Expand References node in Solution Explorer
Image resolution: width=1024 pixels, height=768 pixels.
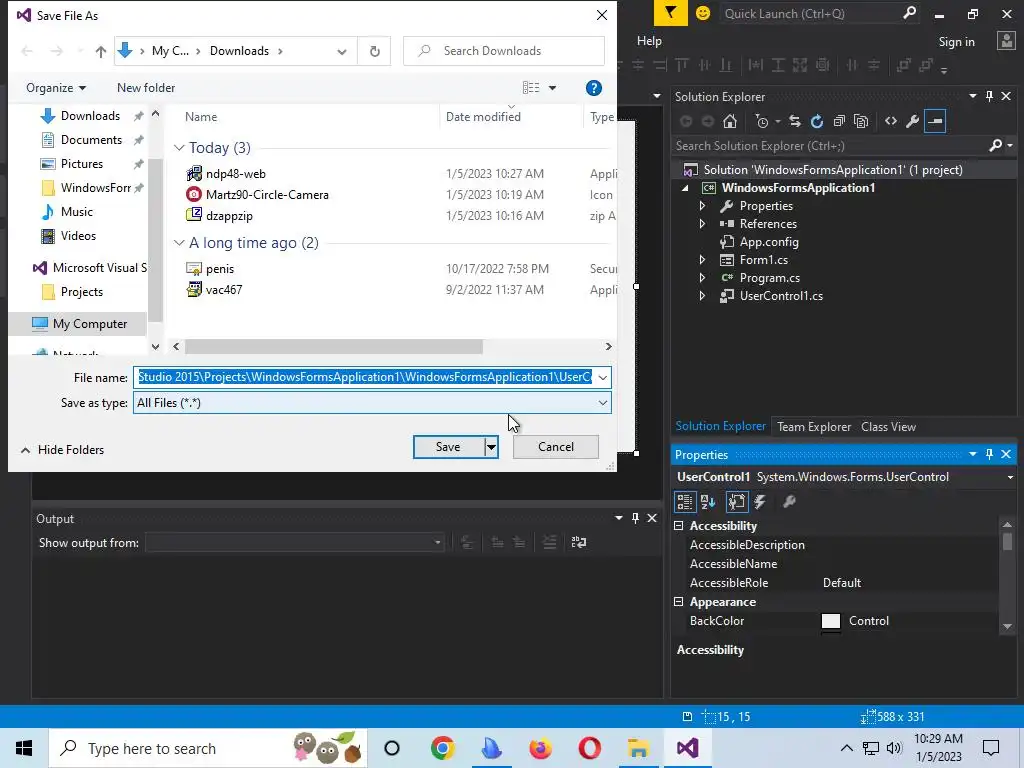(x=702, y=223)
